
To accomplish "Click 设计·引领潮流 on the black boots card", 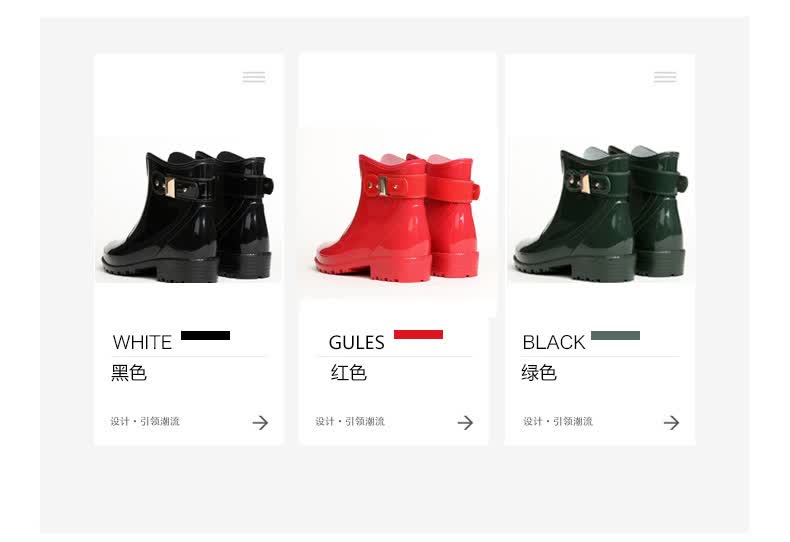I will pyautogui.click(x=145, y=421).
